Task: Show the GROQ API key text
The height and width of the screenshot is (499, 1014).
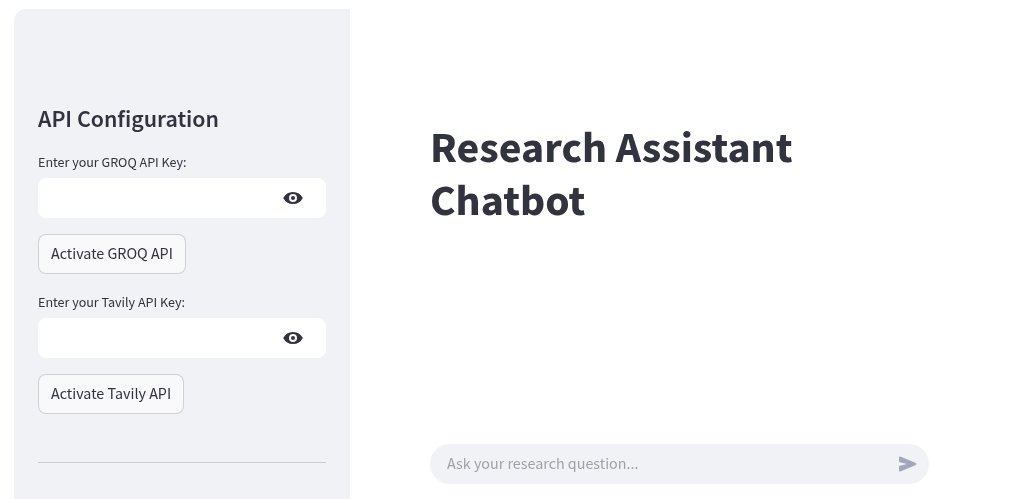Action: point(293,198)
